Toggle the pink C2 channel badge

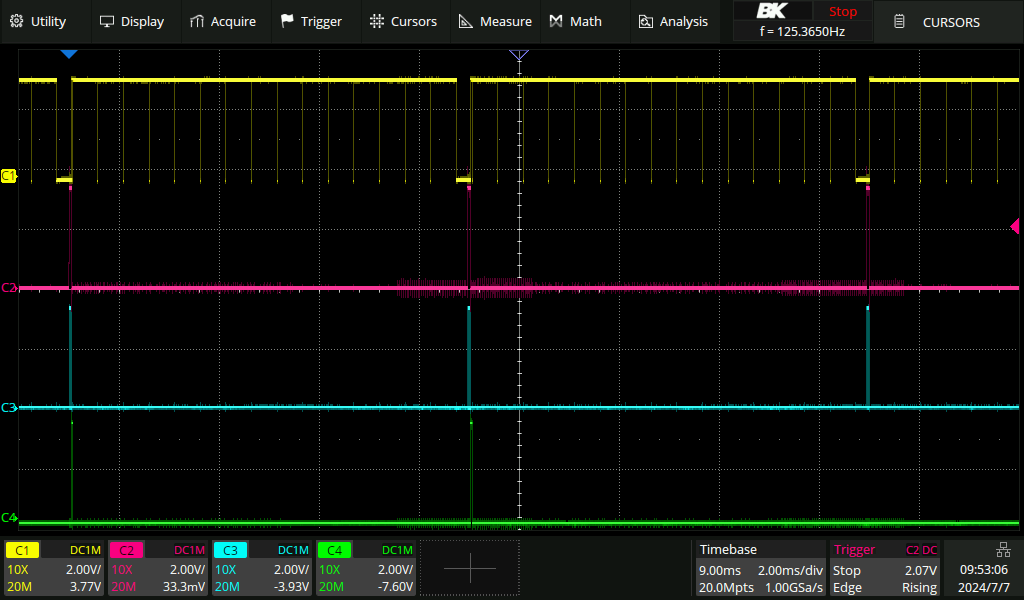[126, 550]
